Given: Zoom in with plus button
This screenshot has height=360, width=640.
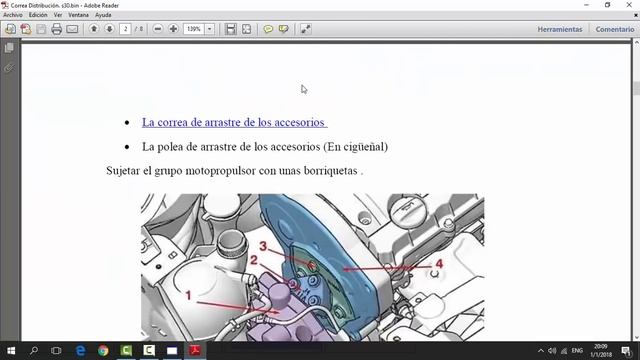Looking at the screenshot, I should [173, 29].
